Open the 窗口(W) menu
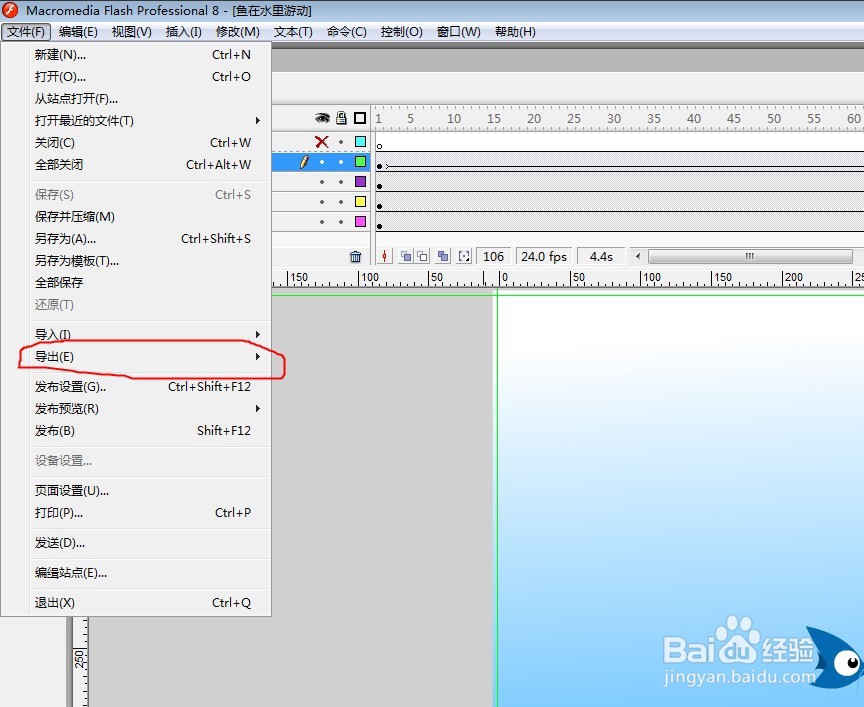Screen dimensions: 864x707 click(x=458, y=32)
